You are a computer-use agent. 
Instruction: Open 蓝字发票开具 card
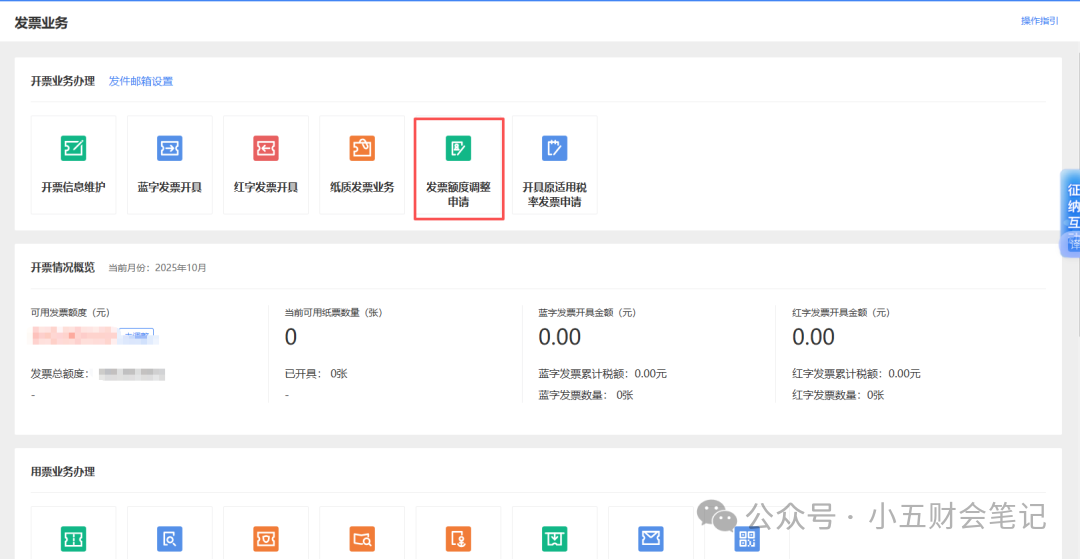tap(169, 165)
